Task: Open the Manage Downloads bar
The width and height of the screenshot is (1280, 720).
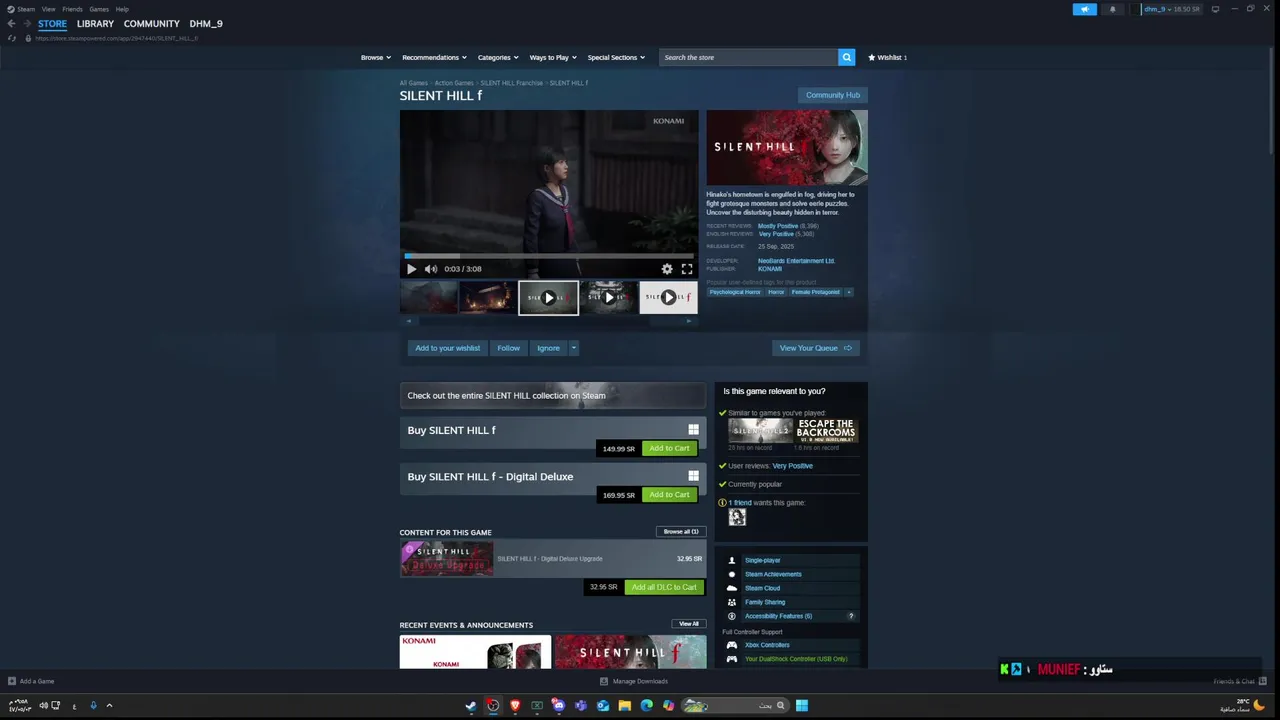Action: pyautogui.click(x=634, y=681)
